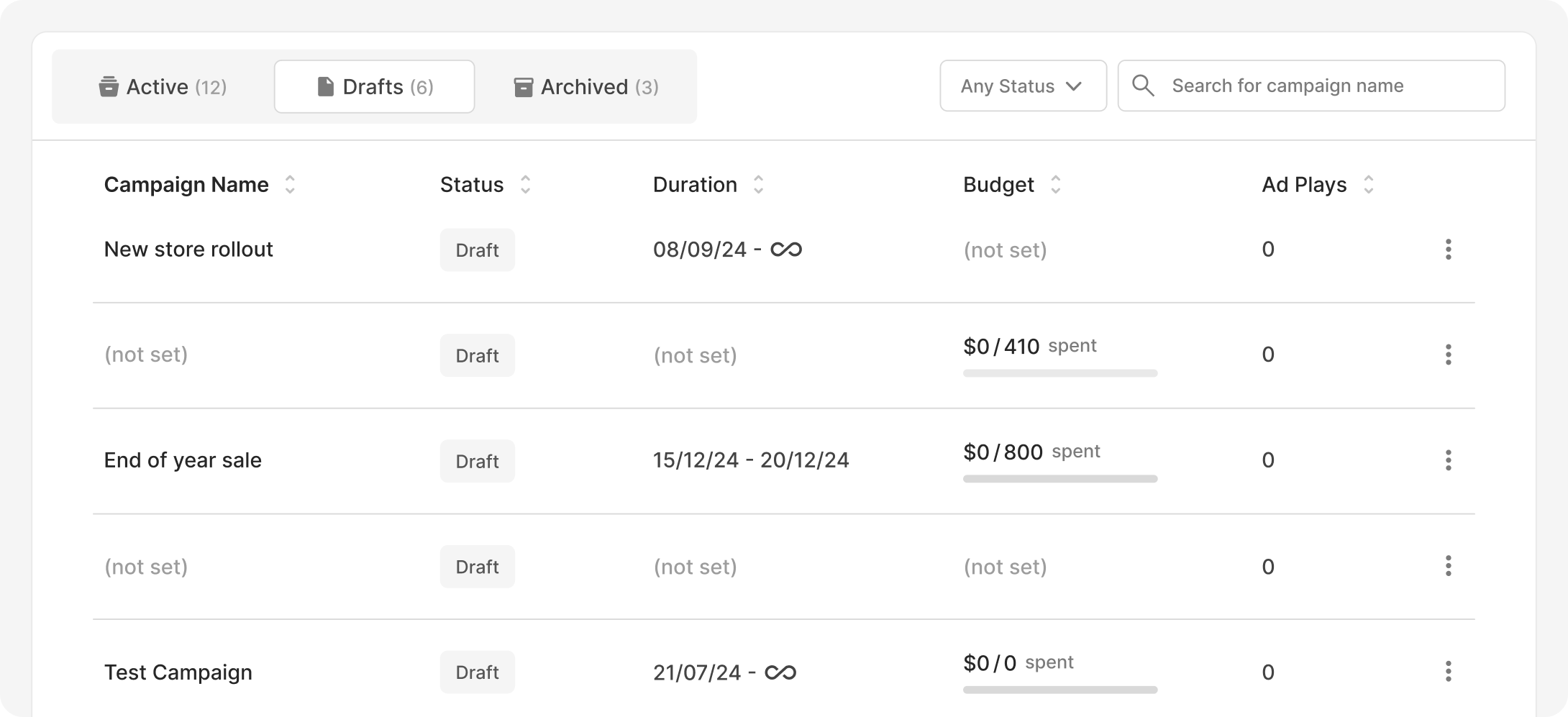Open kebab menu for End of year sale
1568x717 pixels.
(x=1448, y=460)
